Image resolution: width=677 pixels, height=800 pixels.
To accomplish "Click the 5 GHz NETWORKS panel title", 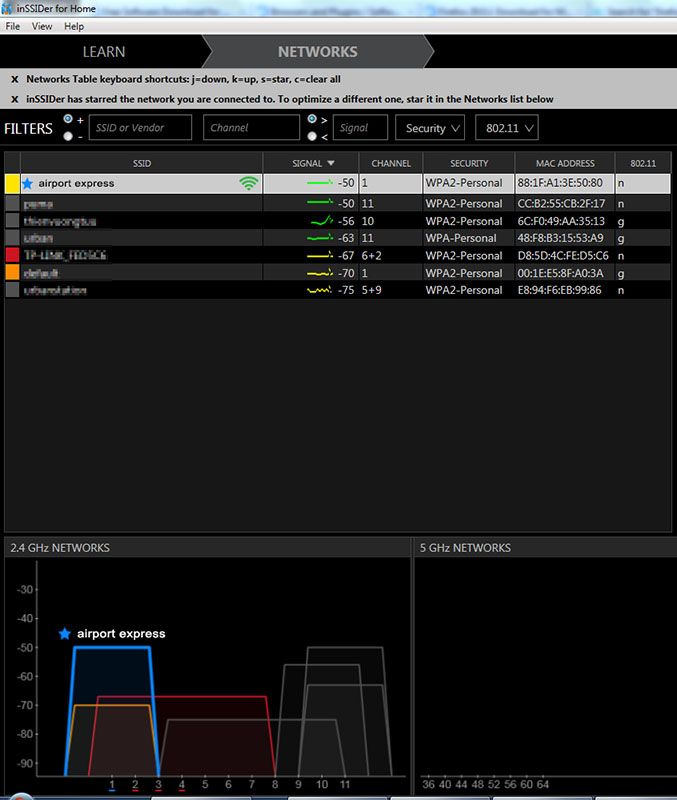I will click(x=465, y=548).
